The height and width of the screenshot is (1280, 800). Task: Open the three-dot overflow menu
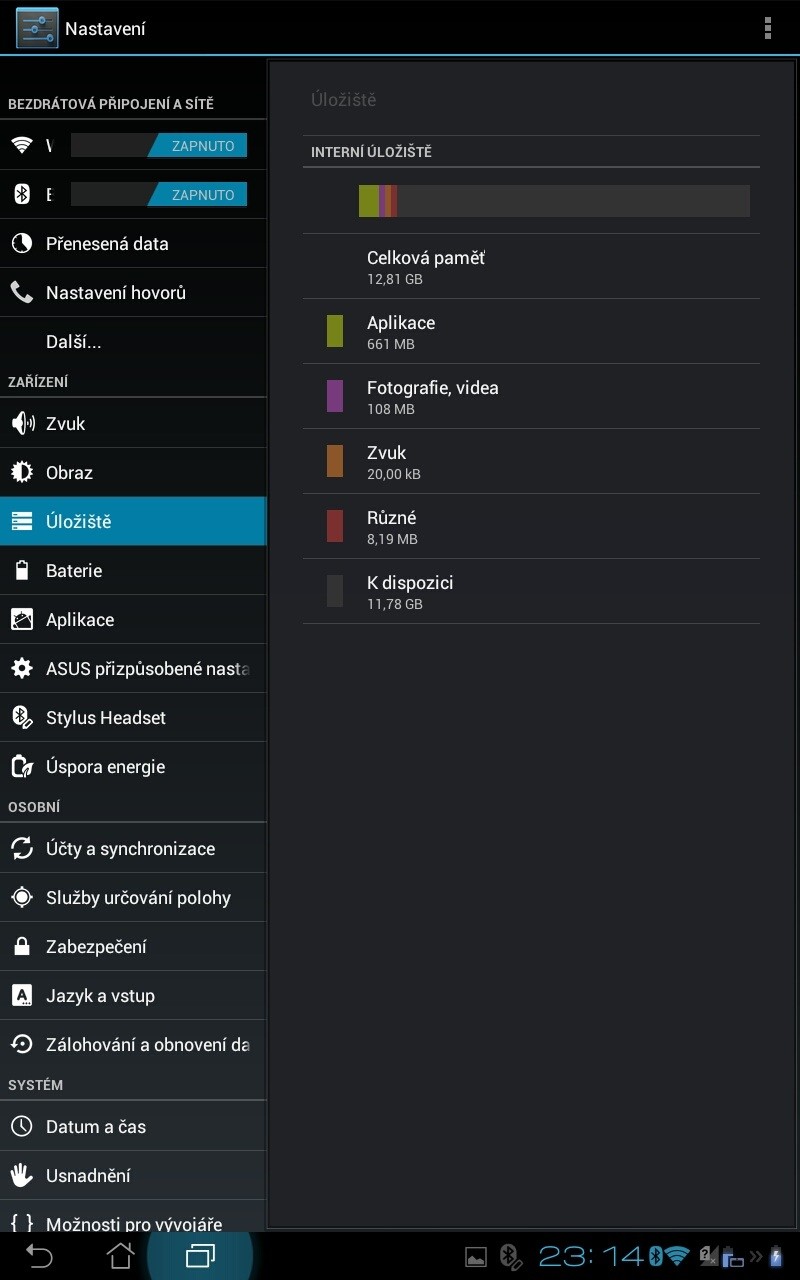pos(768,28)
